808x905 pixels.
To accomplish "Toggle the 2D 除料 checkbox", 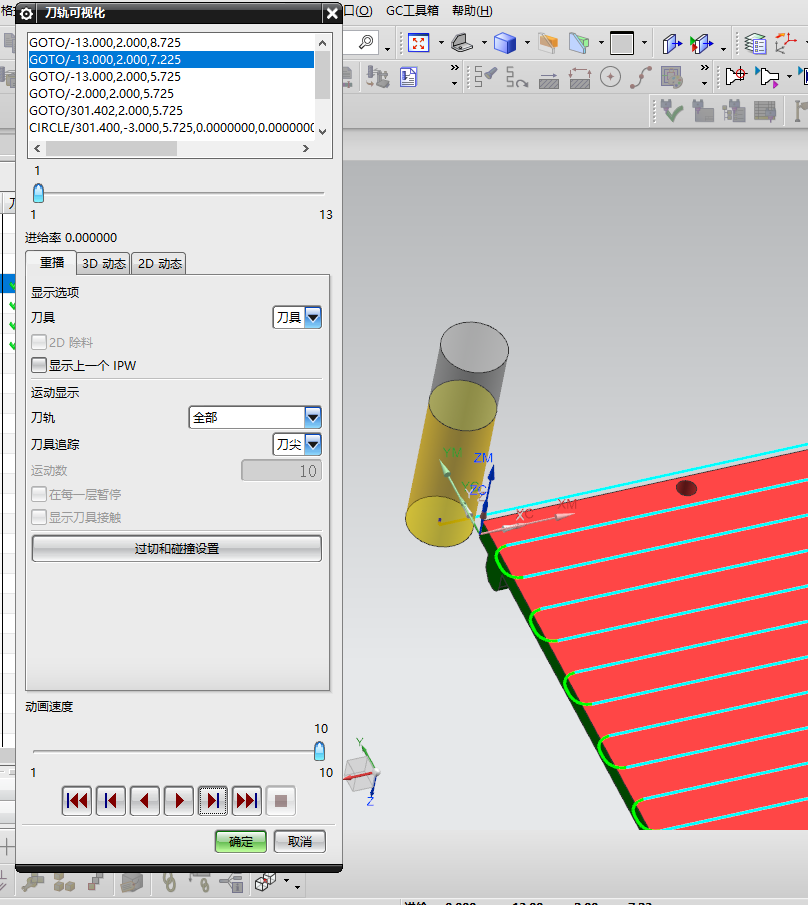I will pos(39,342).
